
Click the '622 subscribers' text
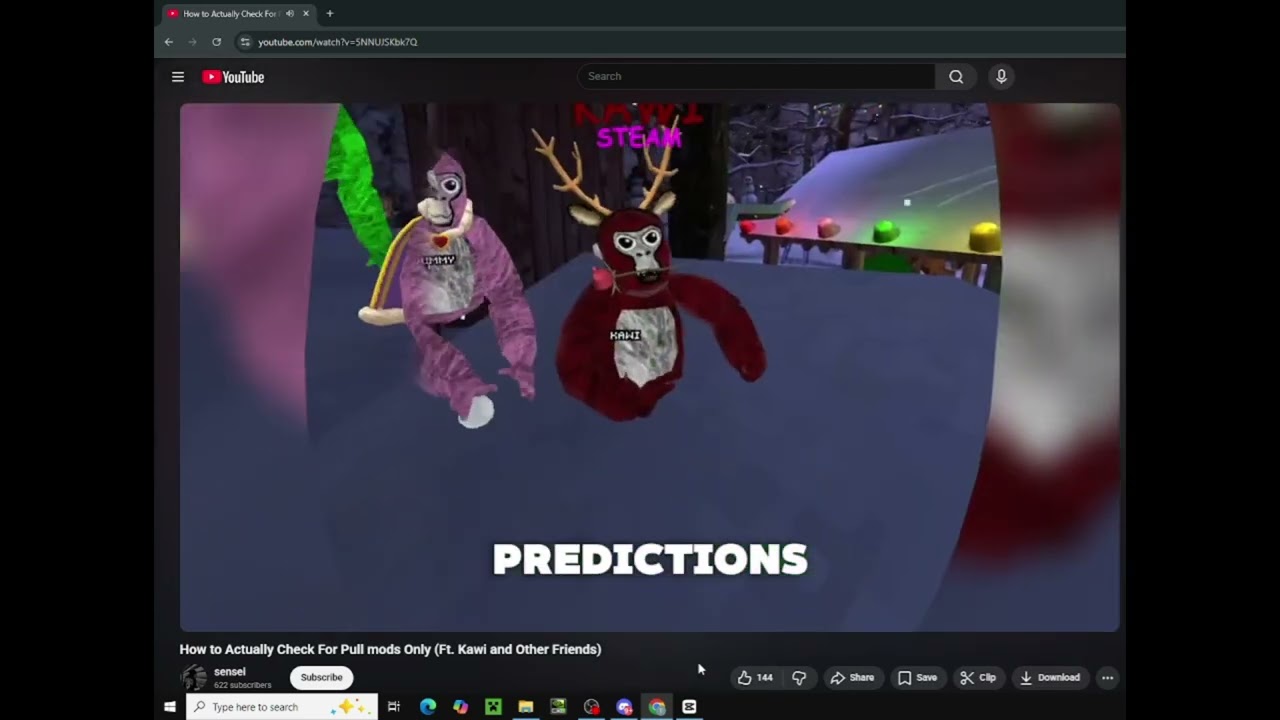pyautogui.click(x=242, y=685)
